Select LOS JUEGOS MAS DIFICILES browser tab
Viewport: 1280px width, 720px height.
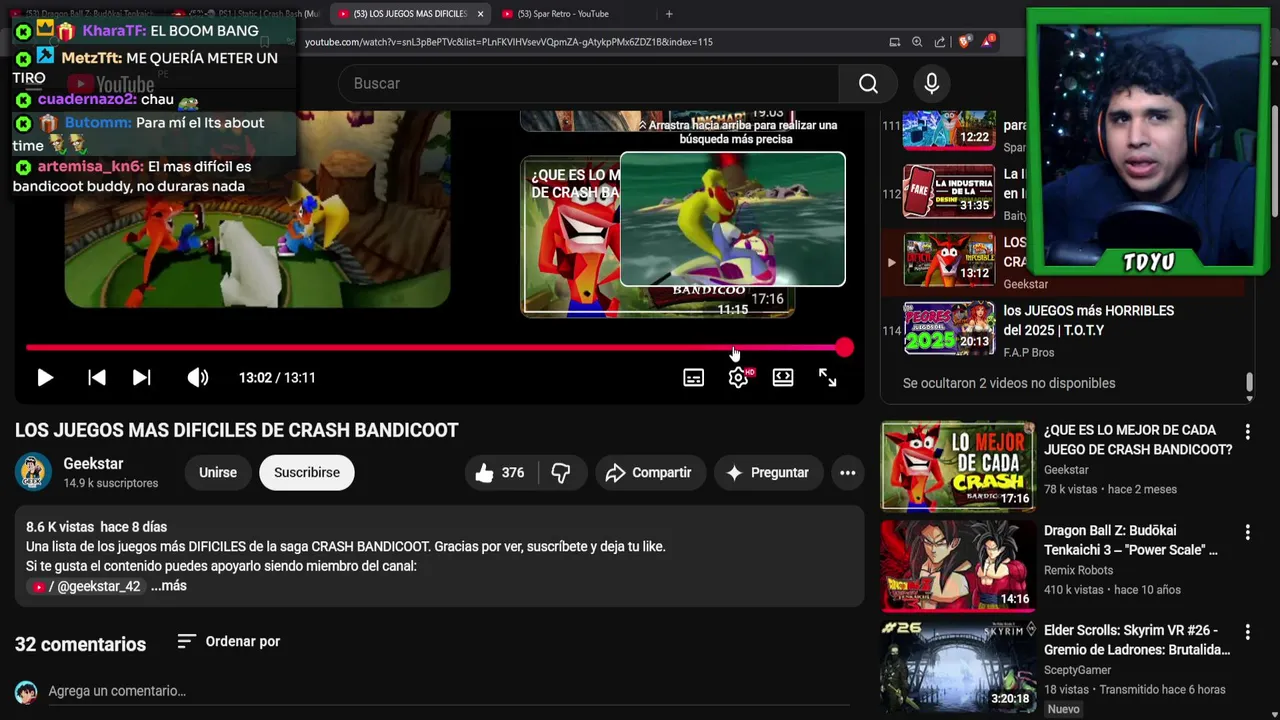click(410, 14)
